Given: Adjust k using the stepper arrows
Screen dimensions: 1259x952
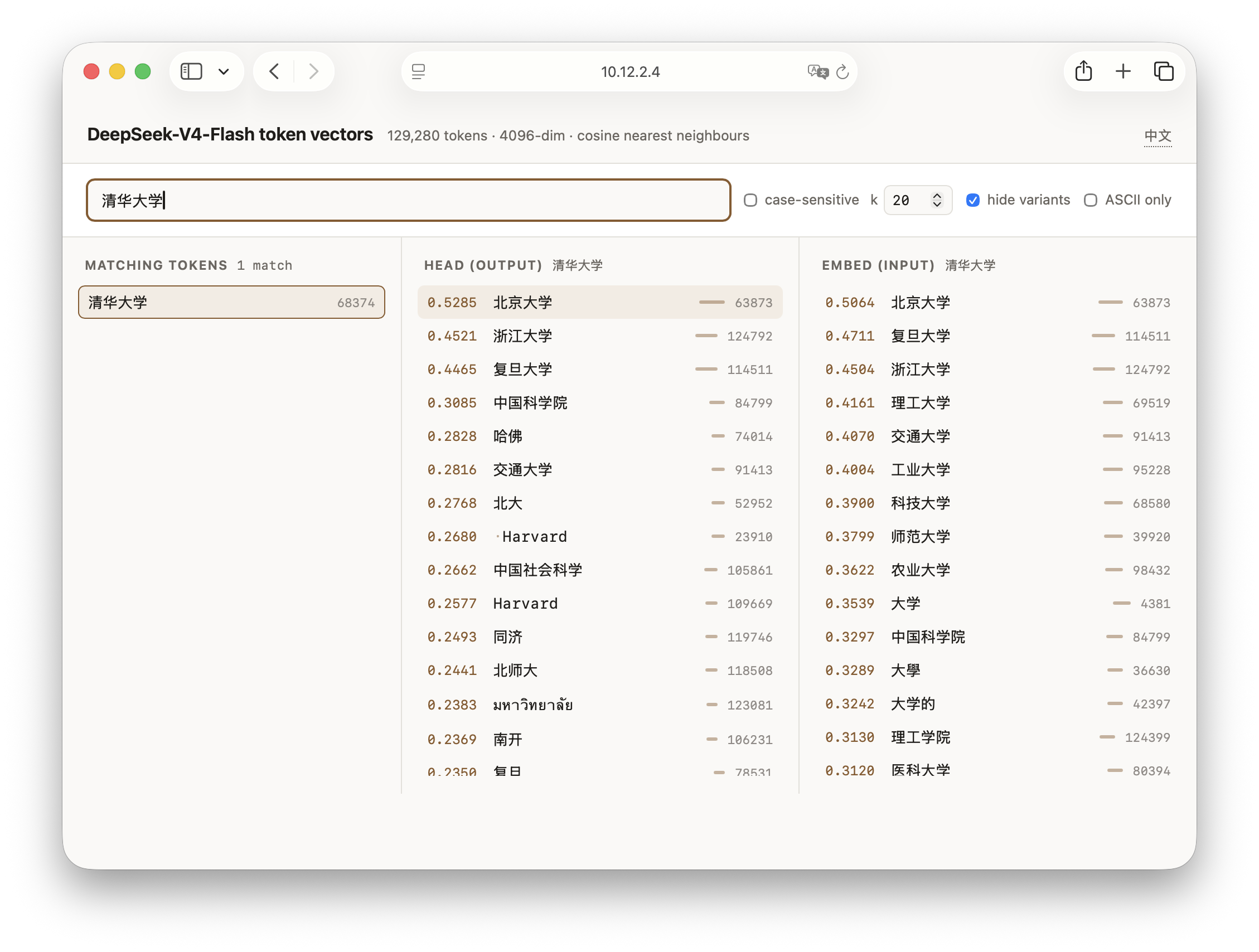Looking at the screenshot, I should pos(937,200).
